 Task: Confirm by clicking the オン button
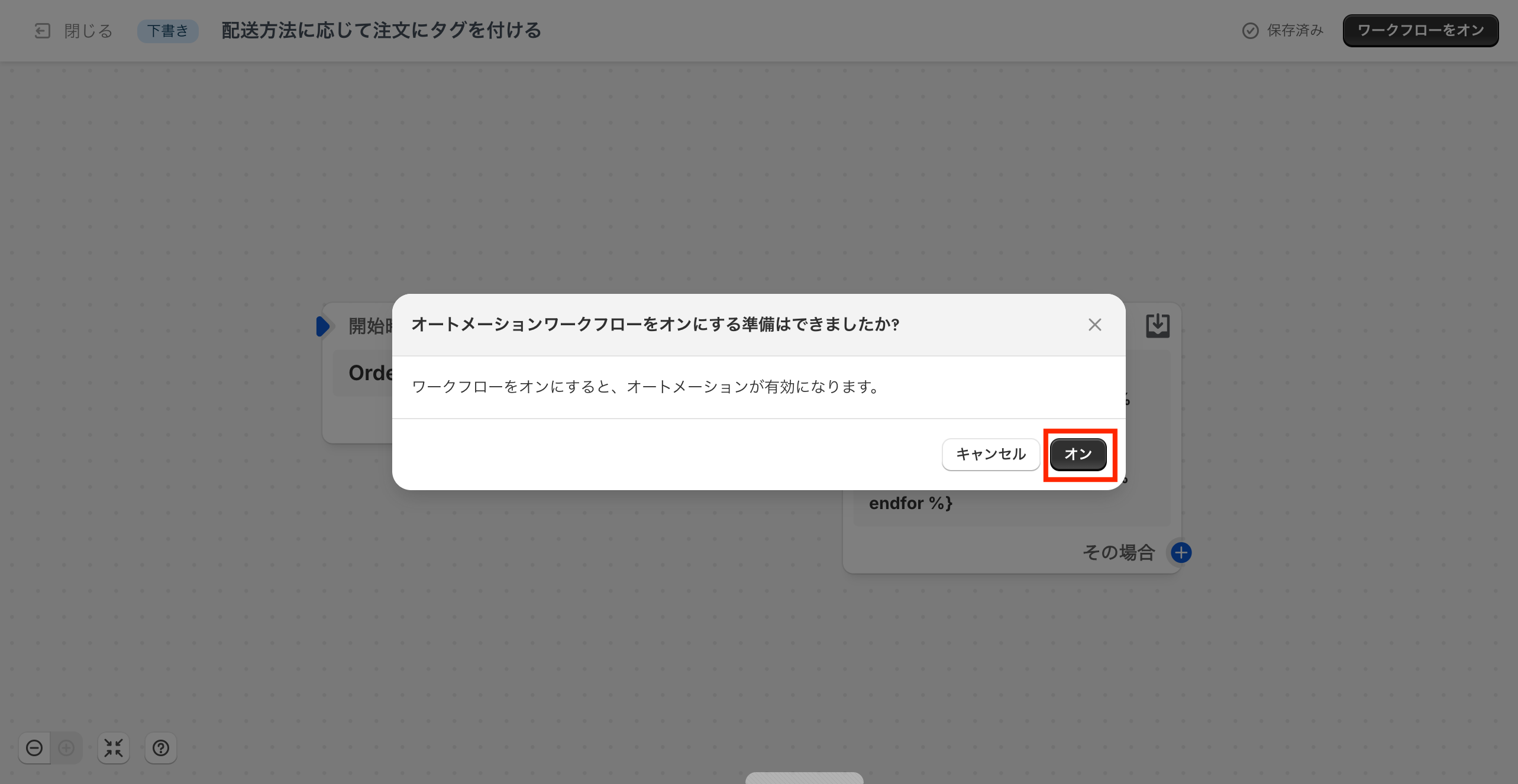[x=1078, y=454]
